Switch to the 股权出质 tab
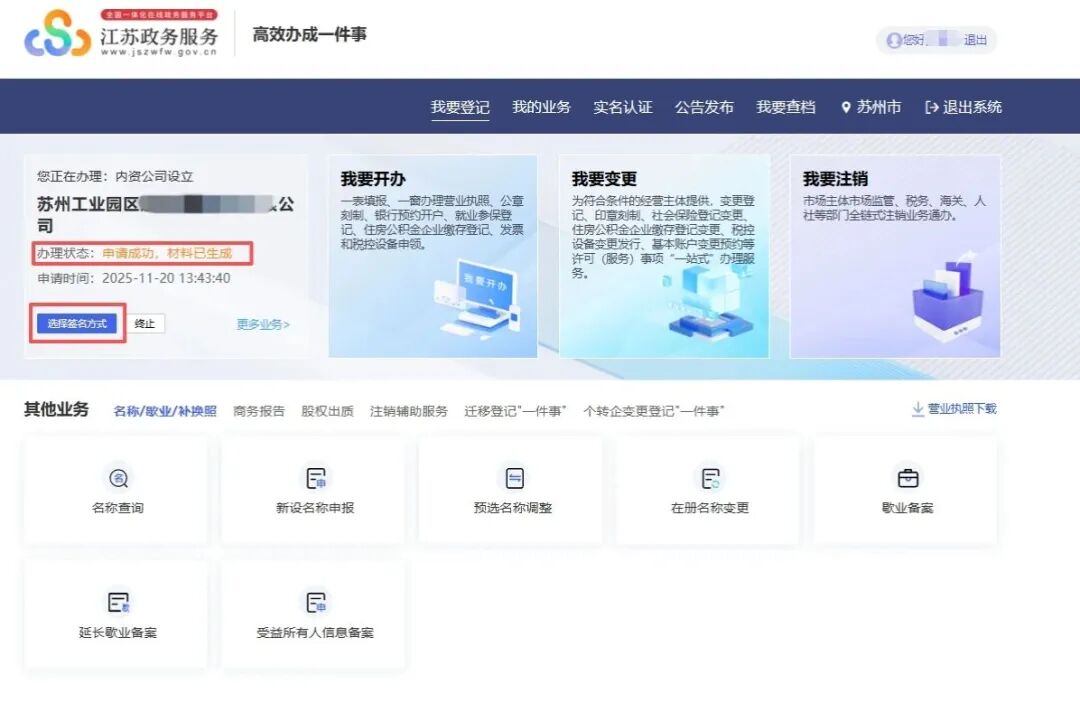 tap(327, 411)
